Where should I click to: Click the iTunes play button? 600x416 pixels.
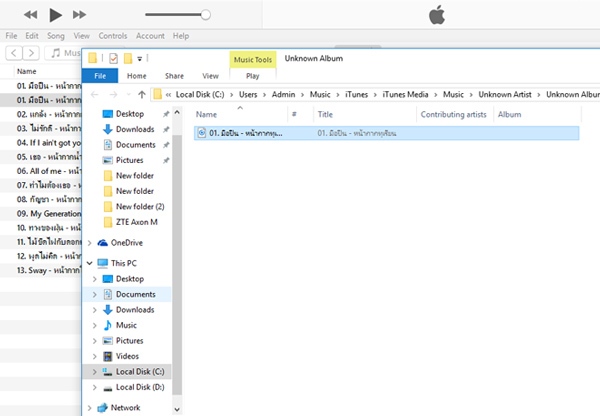(x=55, y=15)
